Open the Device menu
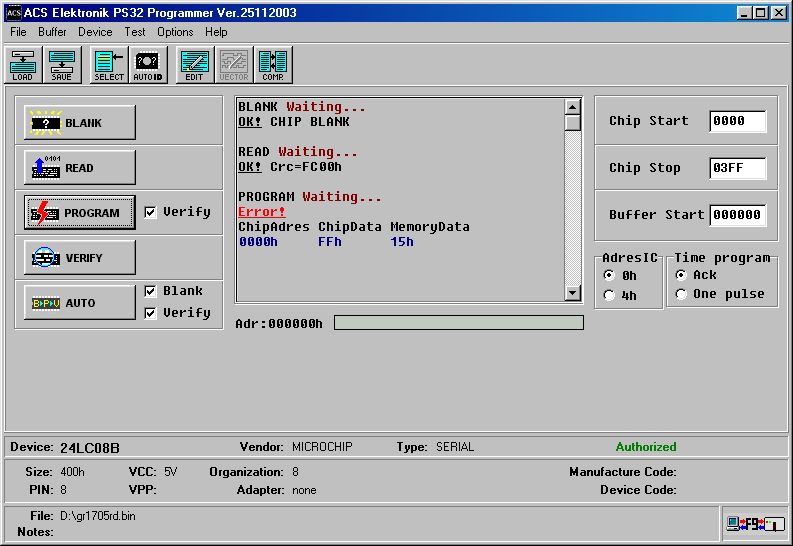793x546 pixels. tap(95, 32)
